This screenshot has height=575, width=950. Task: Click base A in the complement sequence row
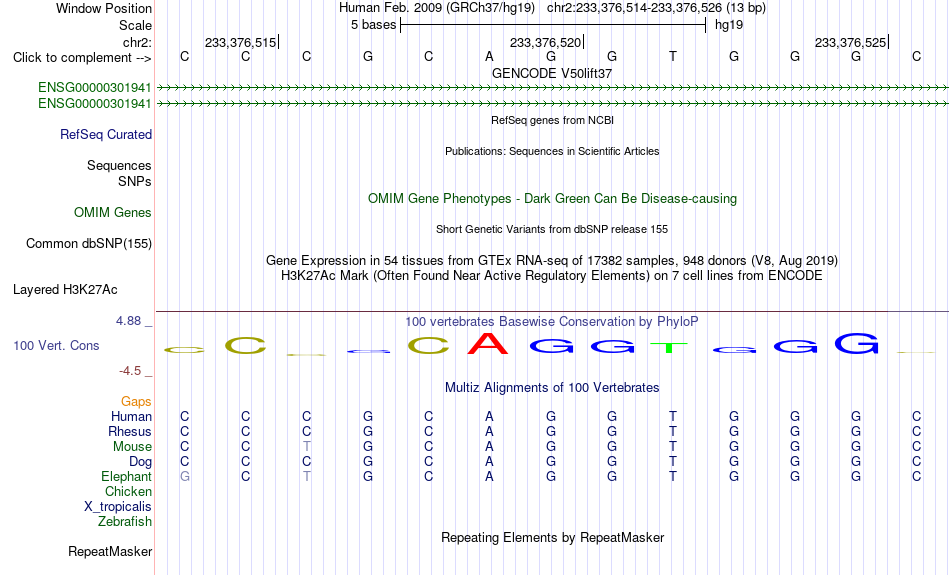[x=490, y=57]
